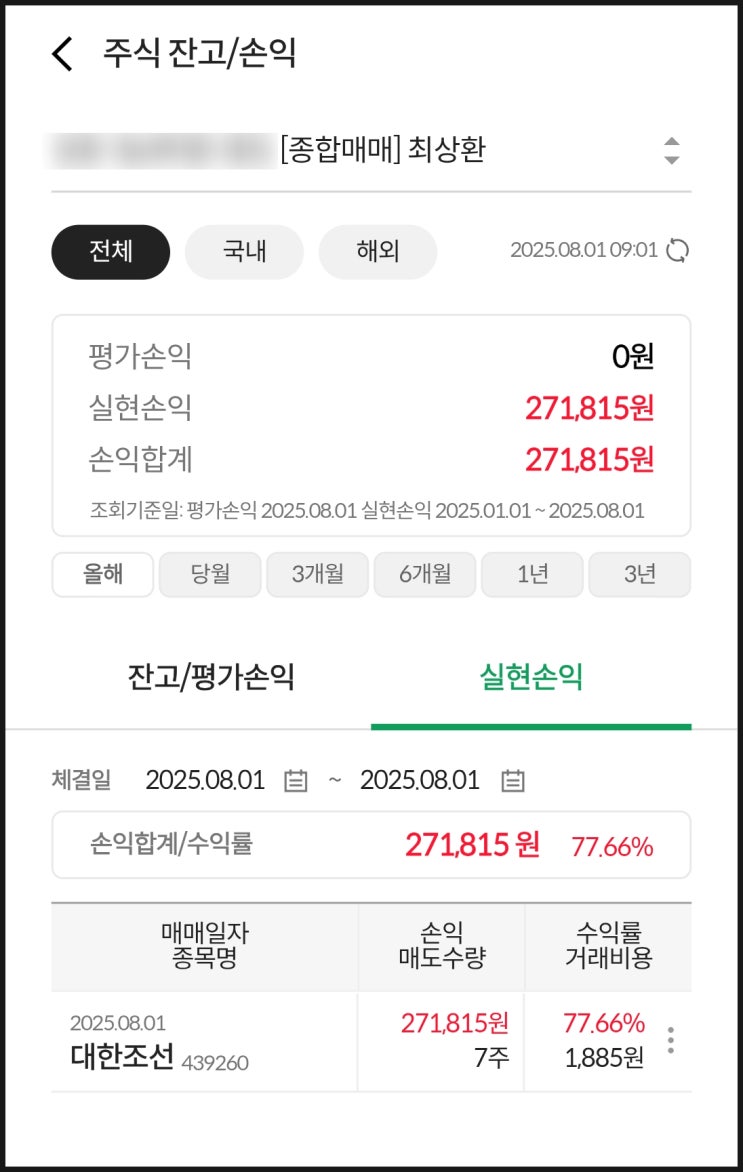Choose the 당월 period option
Viewport: 743px width, 1172px height.
[210, 574]
